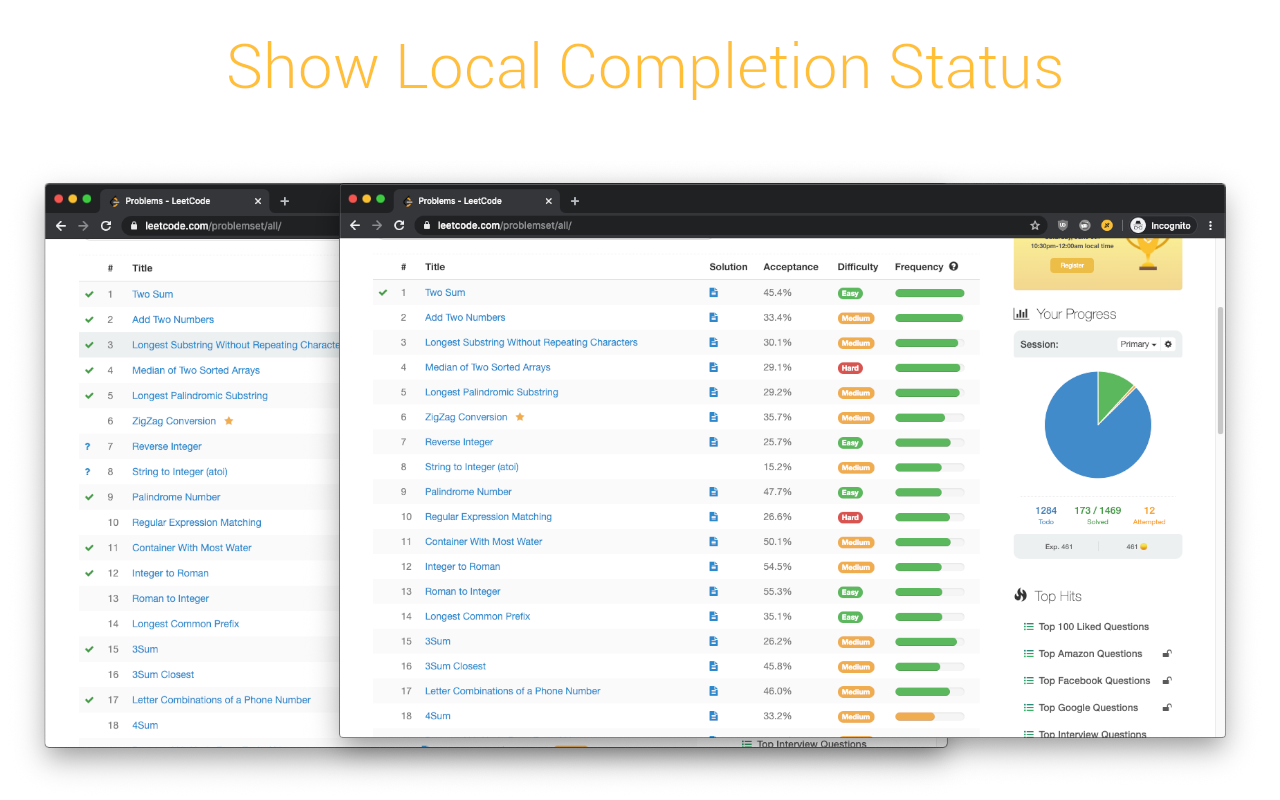Open solution icon for Palindrome Number row

(713, 492)
